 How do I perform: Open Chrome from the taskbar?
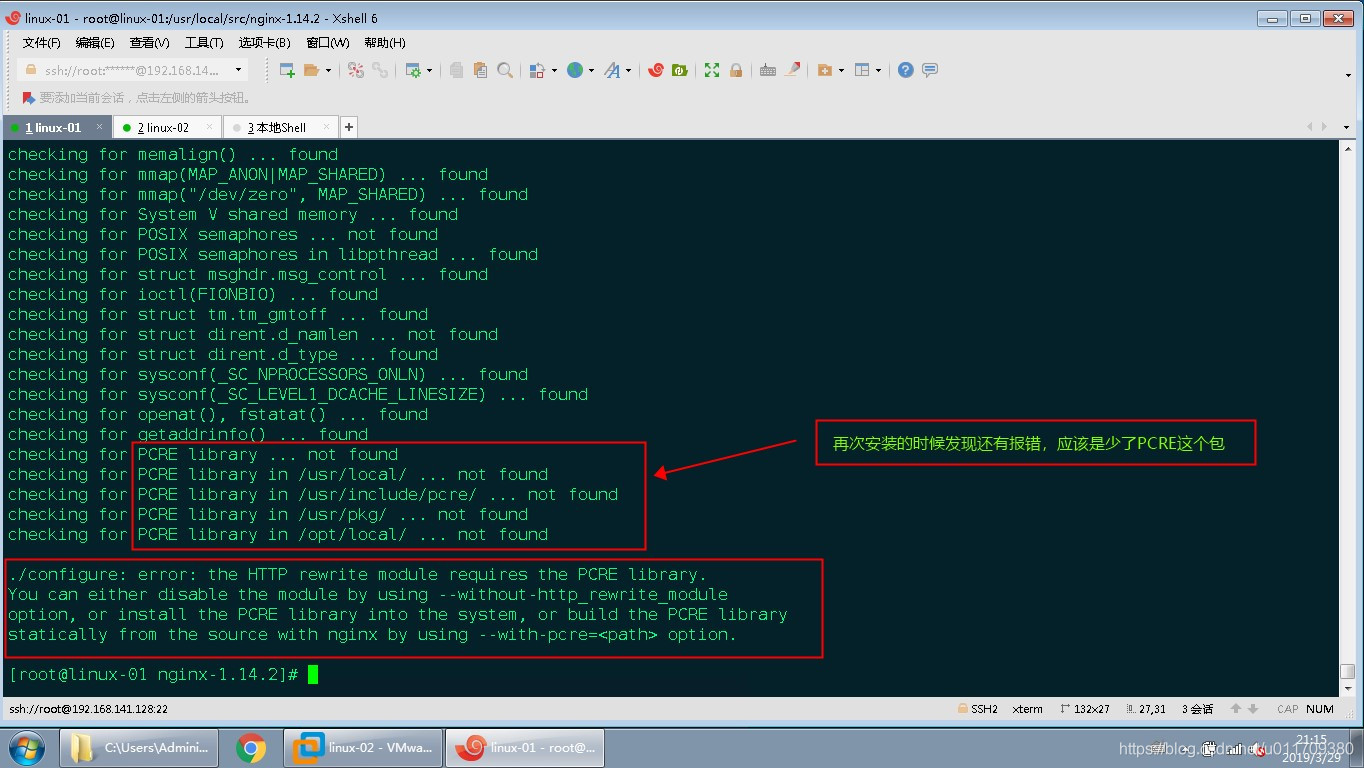(x=251, y=748)
